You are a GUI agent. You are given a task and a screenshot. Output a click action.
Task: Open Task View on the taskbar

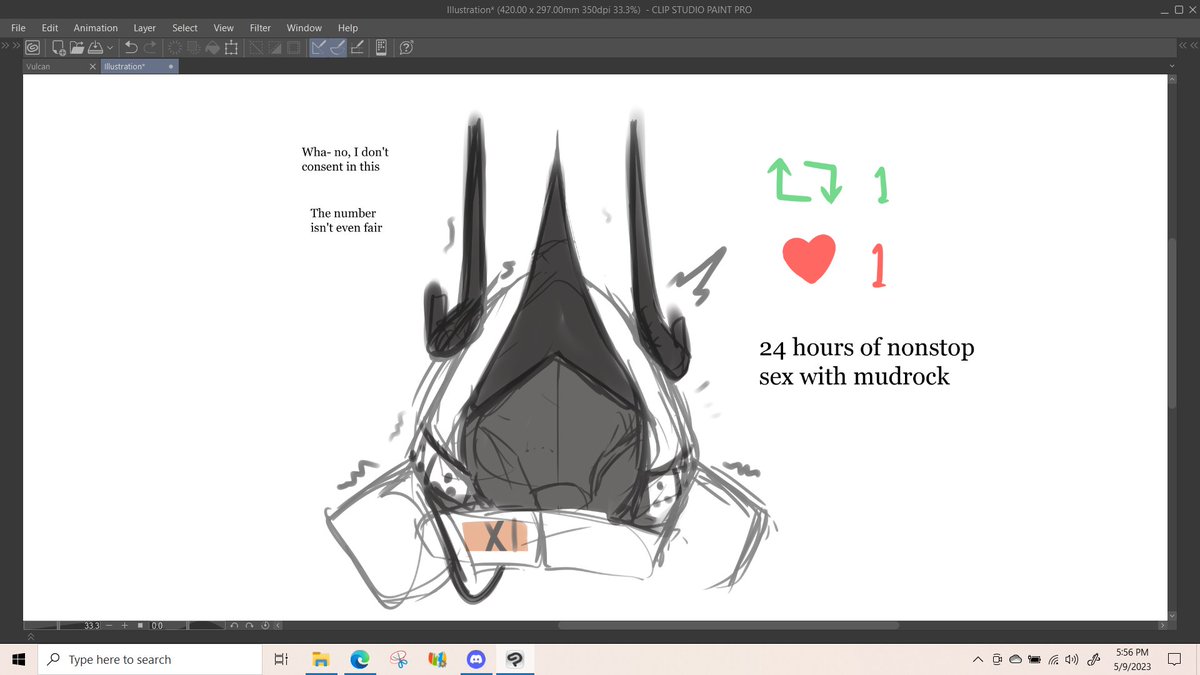tap(281, 659)
